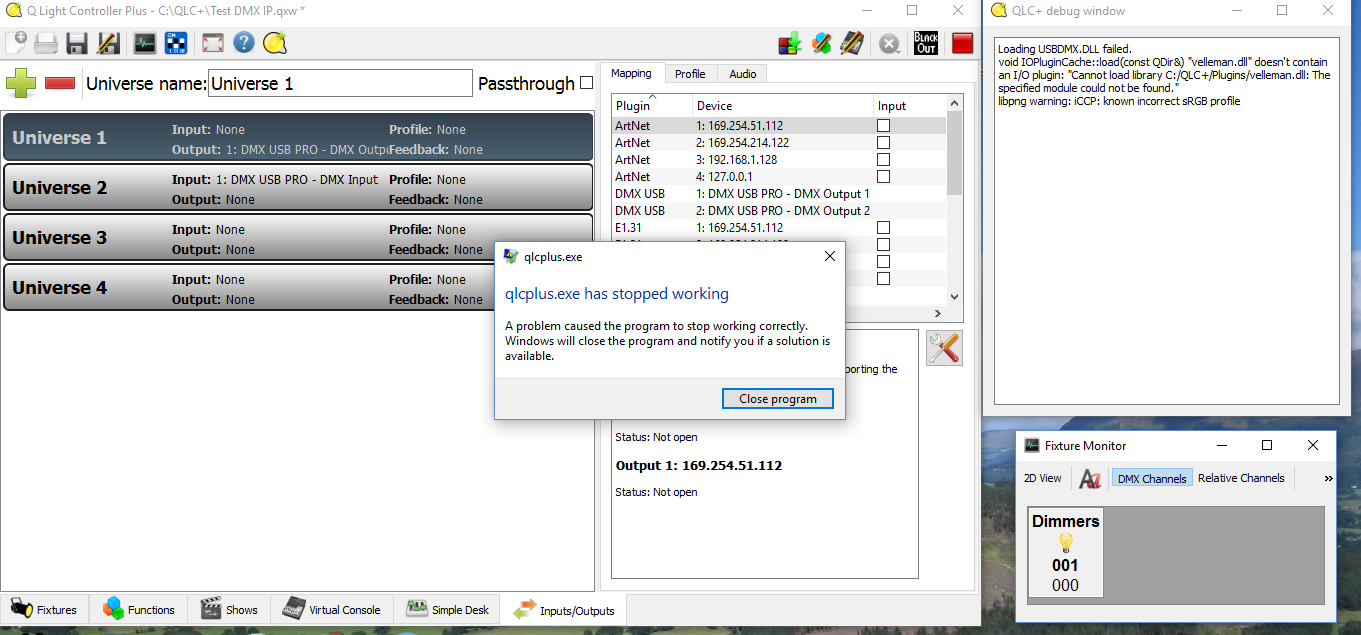The height and width of the screenshot is (635, 1361).
Task: Open the Functions tab
Action: [140, 610]
